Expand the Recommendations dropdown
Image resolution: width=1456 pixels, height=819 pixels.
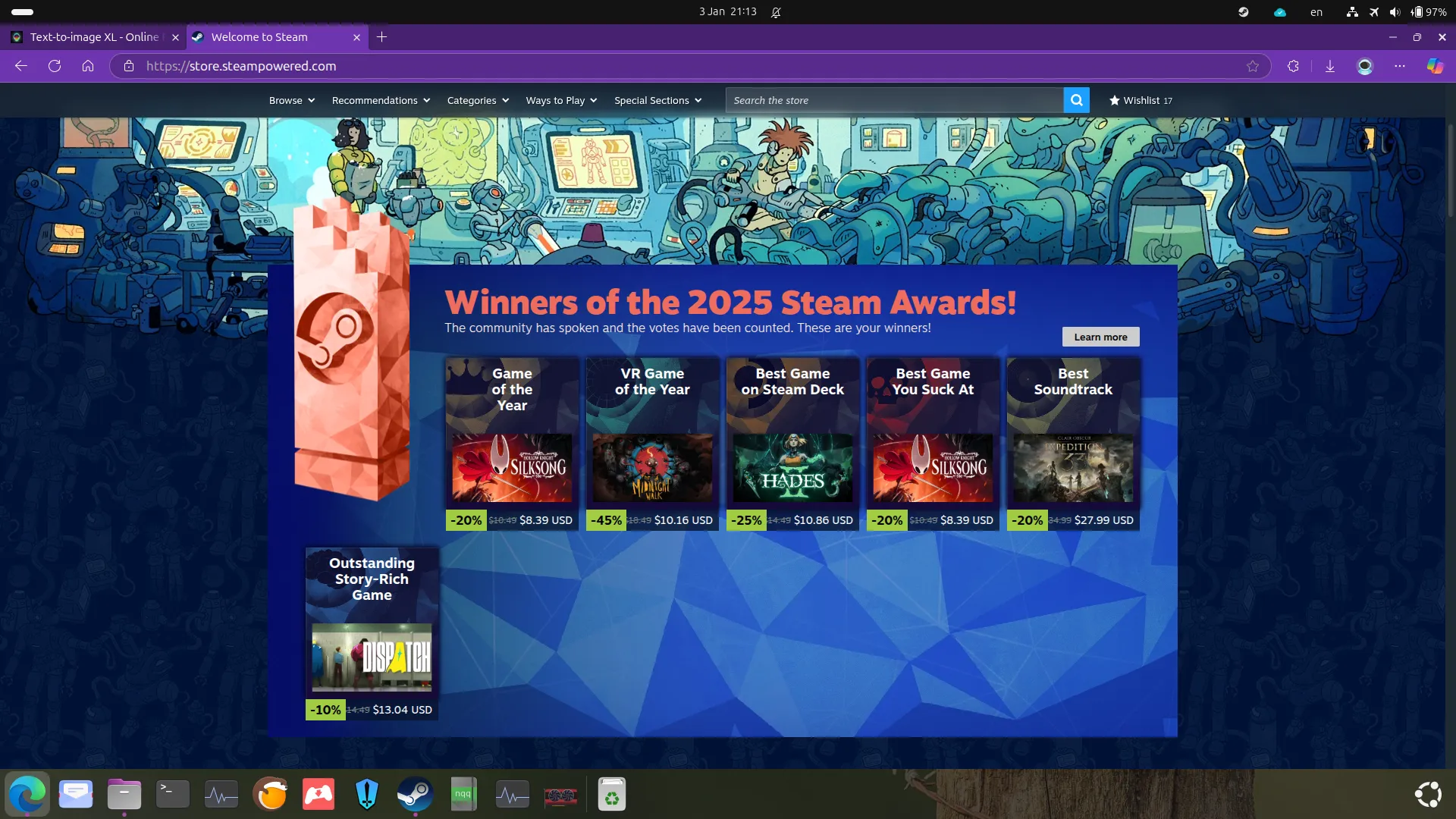tap(381, 100)
